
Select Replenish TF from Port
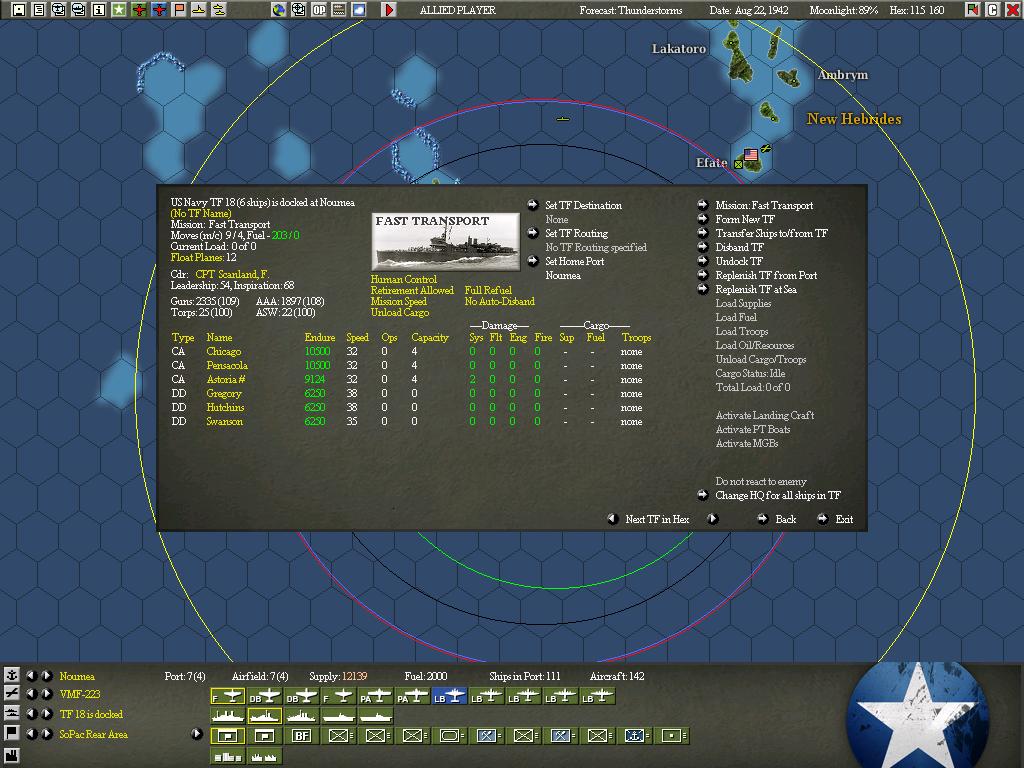766,276
